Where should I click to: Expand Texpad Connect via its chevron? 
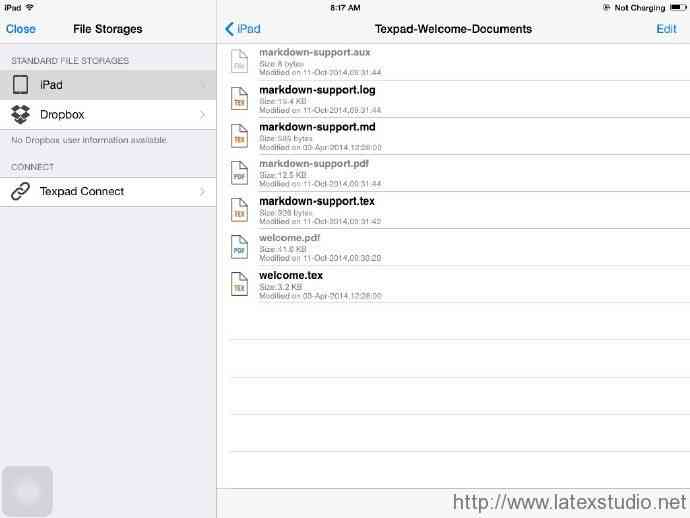click(x=202, y=191)
